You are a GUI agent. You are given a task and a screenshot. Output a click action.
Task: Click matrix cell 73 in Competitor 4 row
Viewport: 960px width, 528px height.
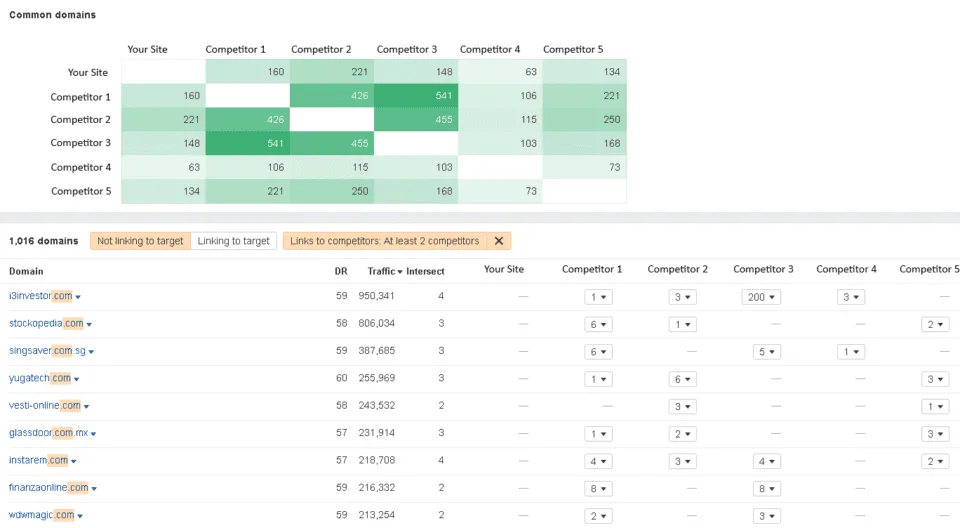pyautogui.click(x=585, y=167)
